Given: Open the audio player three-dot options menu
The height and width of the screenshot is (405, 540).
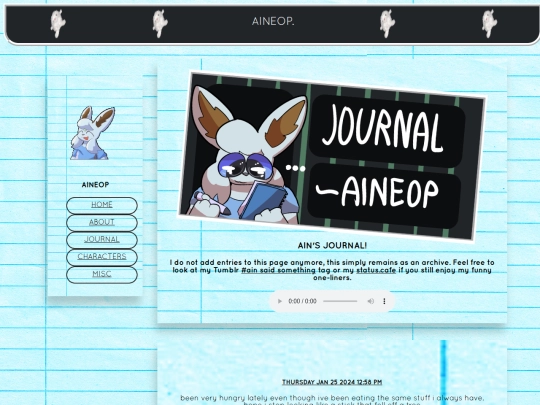Looking at the screenshot, I should tap(384, 301).
